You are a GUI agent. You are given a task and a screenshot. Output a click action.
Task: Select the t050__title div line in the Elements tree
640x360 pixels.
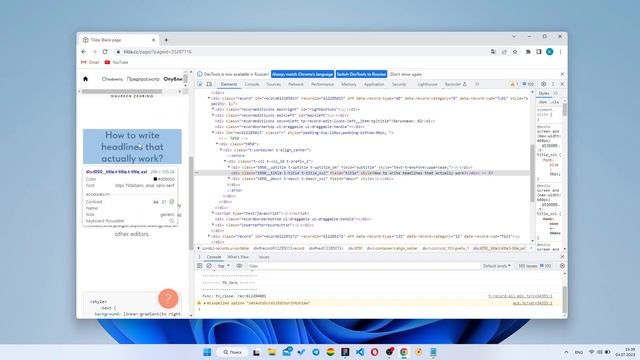pos(361,173)
